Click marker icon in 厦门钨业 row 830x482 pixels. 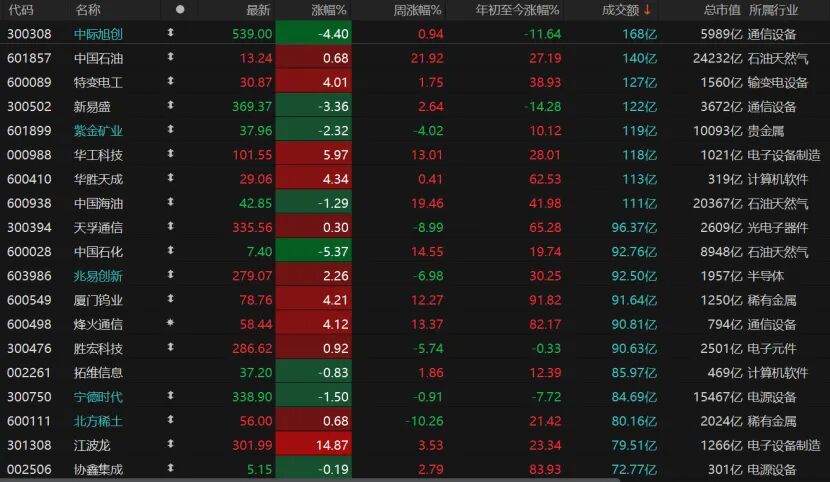point(170,299)
